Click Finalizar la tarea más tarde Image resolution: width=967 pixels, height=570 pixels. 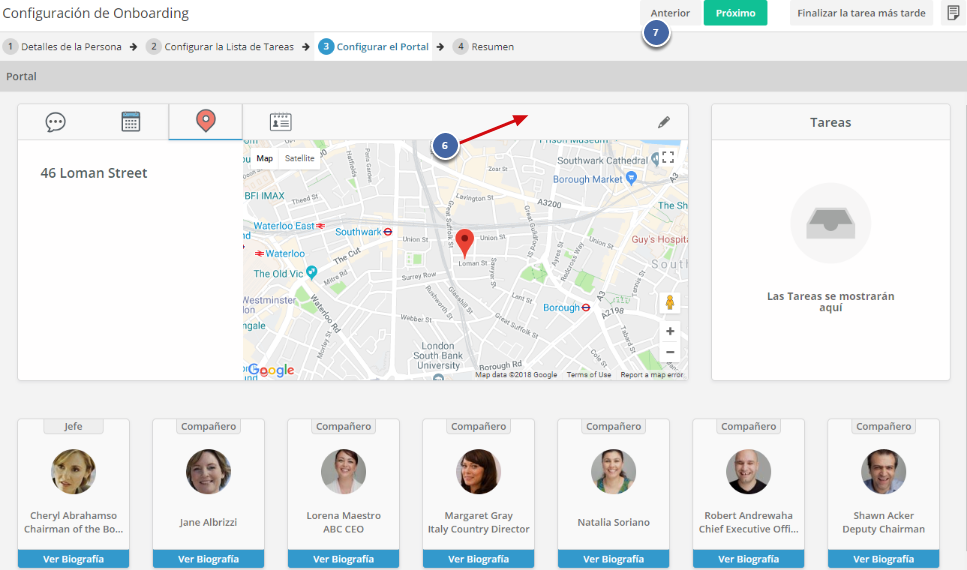(x=861, y=13)
